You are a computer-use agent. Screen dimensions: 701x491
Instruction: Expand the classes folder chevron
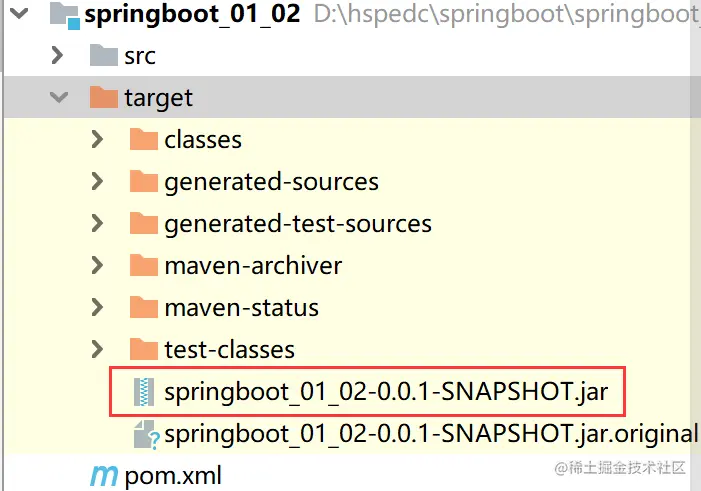pyautogui.click(x=97, y=139)
